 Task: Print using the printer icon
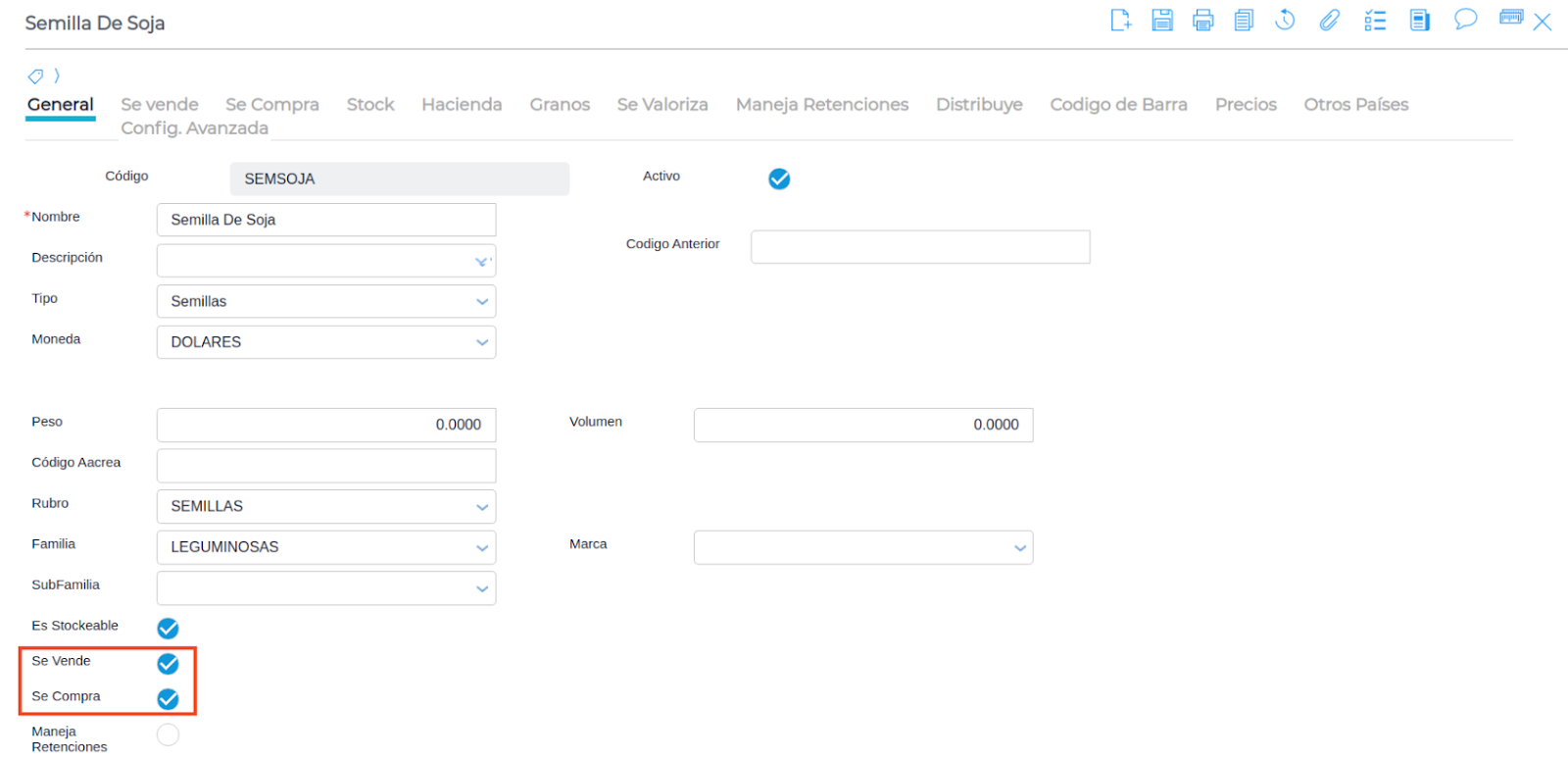coord(1203,21)
